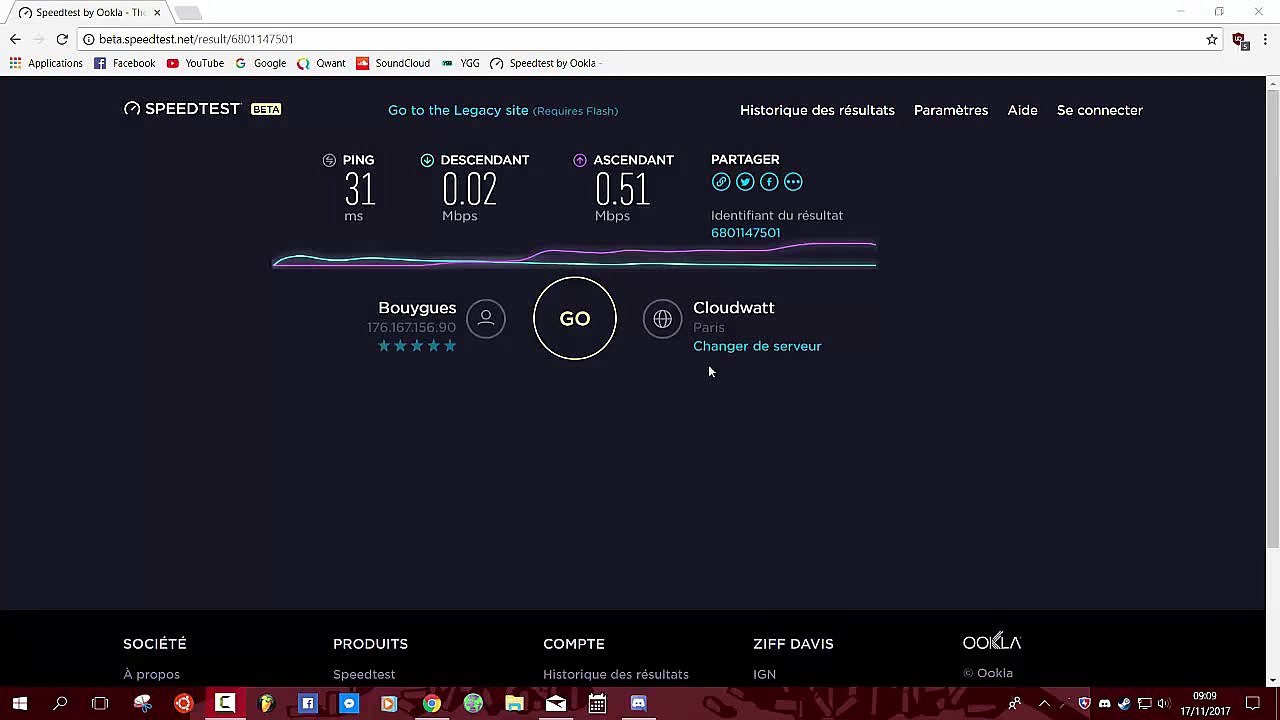The width and height of the screenshot is (1280, 720).
Task: Open the YGG bookmark
Action: pyautogui.click(x=460, y=63)
